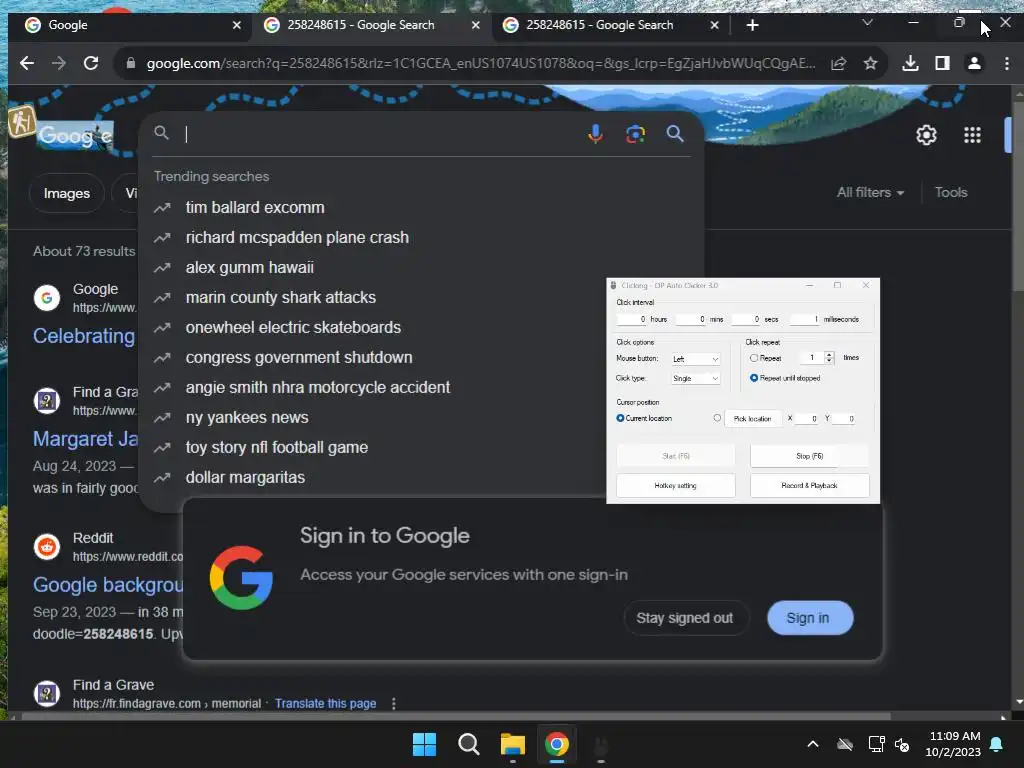Open the Chrome three-dot menu
The image size is (1024, 768).
tap(1006, 63)
